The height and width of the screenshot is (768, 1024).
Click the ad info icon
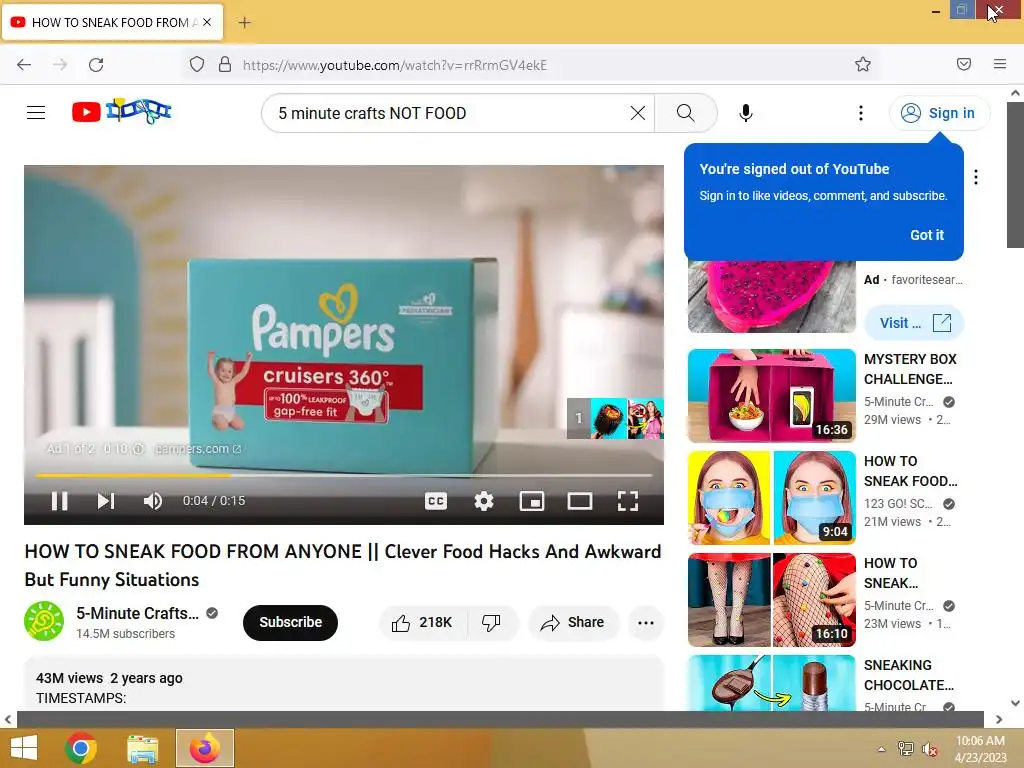point(138,449)
